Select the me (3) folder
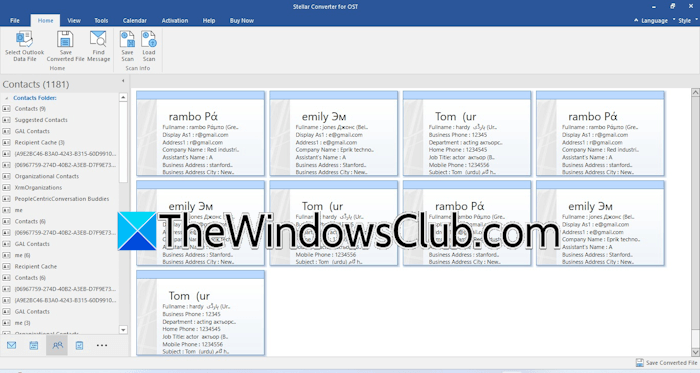The height and width of the screenshot is (373, 700). pyautogui.click(x=22, y=323)
